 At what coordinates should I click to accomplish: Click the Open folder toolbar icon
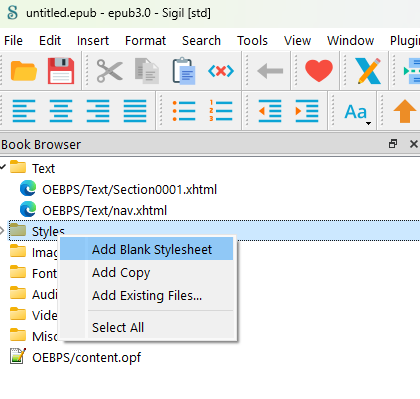tap(24, 71)
